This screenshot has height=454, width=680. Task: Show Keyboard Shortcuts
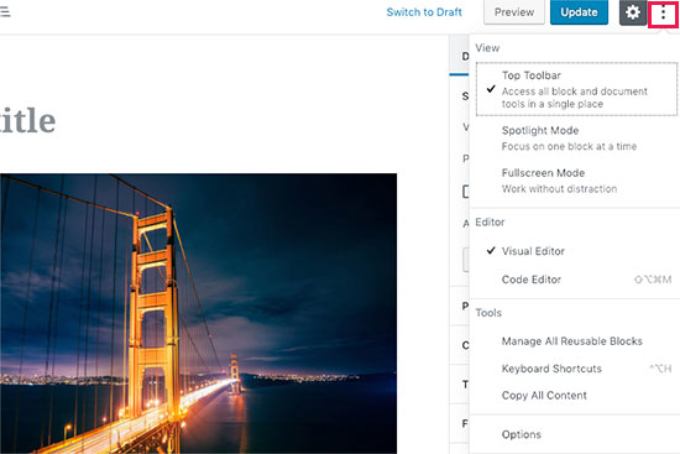[x=552, y=368]
